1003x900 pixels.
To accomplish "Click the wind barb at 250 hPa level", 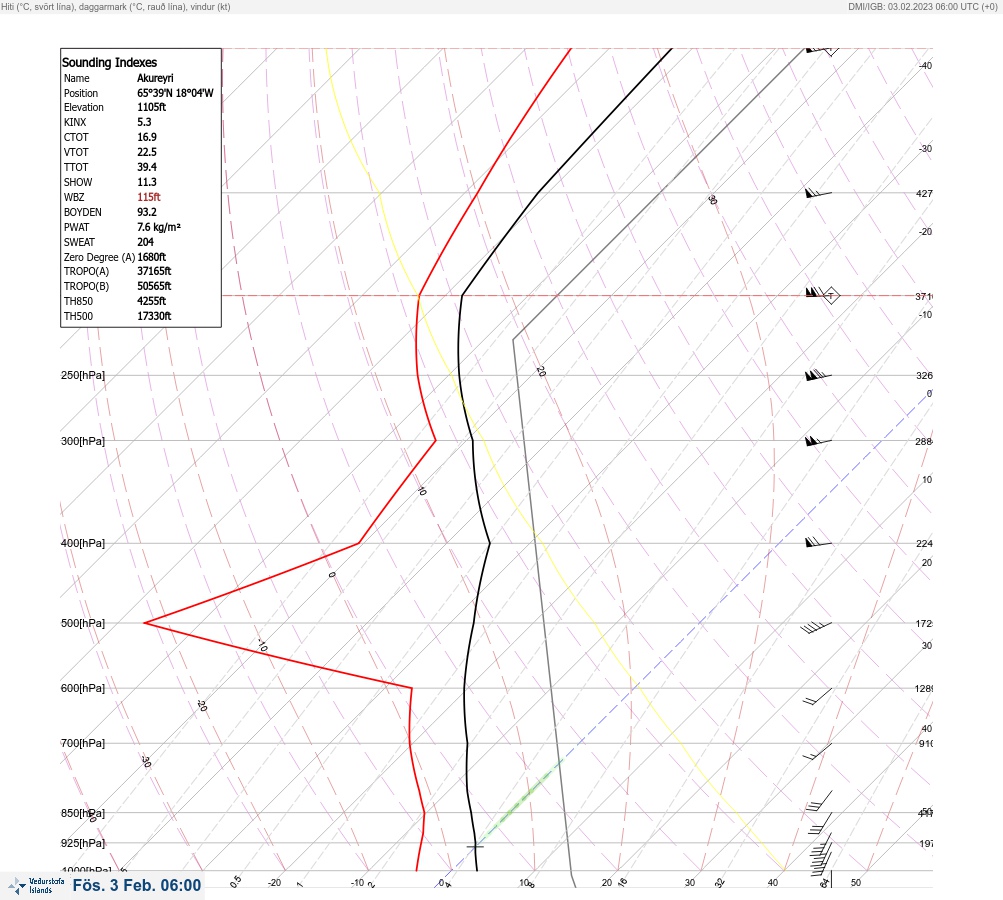I will (818, 375).
